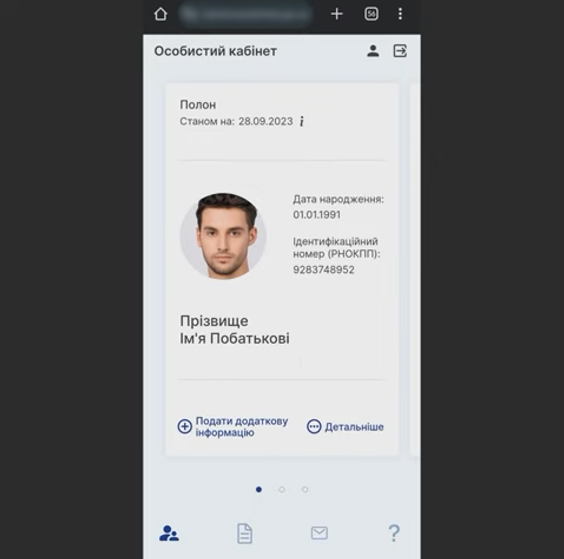Open the documents tab in bottom navigation
This screenshot has height=559, width=564.
coord(245,533)
